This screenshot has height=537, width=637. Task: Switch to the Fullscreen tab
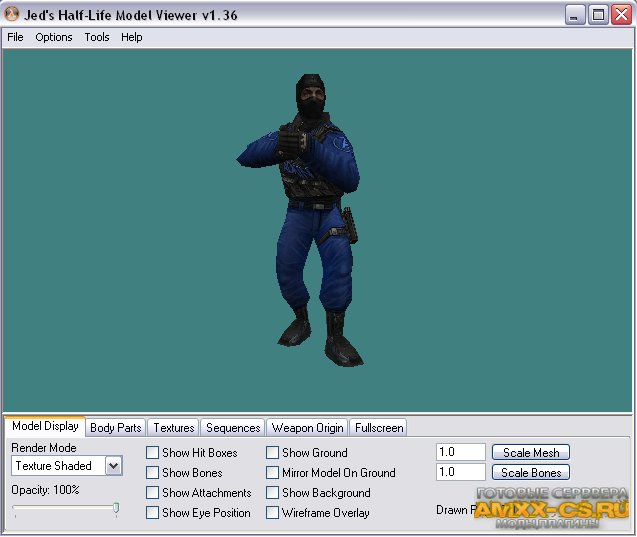tap(379, 428)
